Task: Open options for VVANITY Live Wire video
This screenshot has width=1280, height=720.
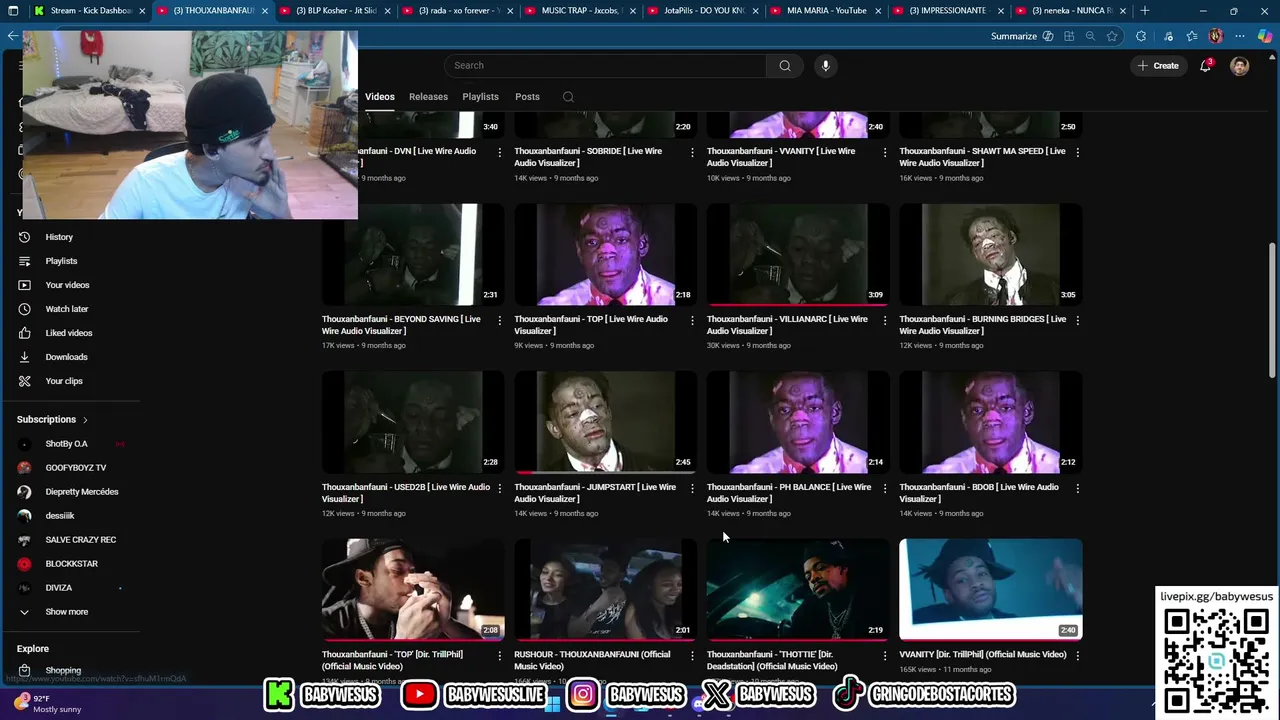Action: coord(884,152)
